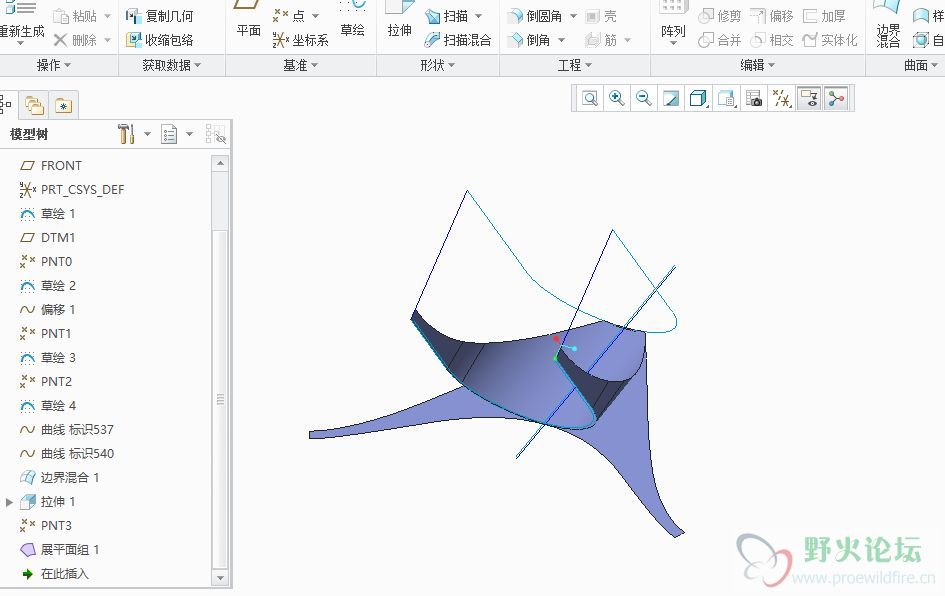945x596 pixels.
Task: Open the saved orientations view icon
Action: pos(726,98)
